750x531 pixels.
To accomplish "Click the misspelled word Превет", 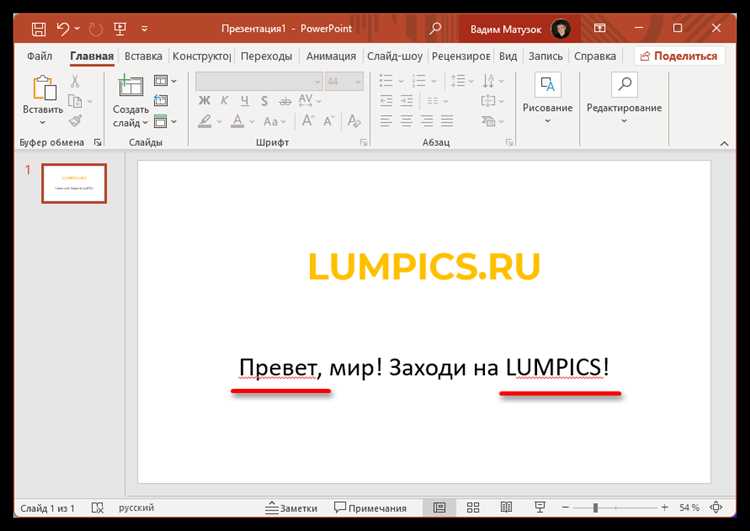I will click(x=277, y=367).
